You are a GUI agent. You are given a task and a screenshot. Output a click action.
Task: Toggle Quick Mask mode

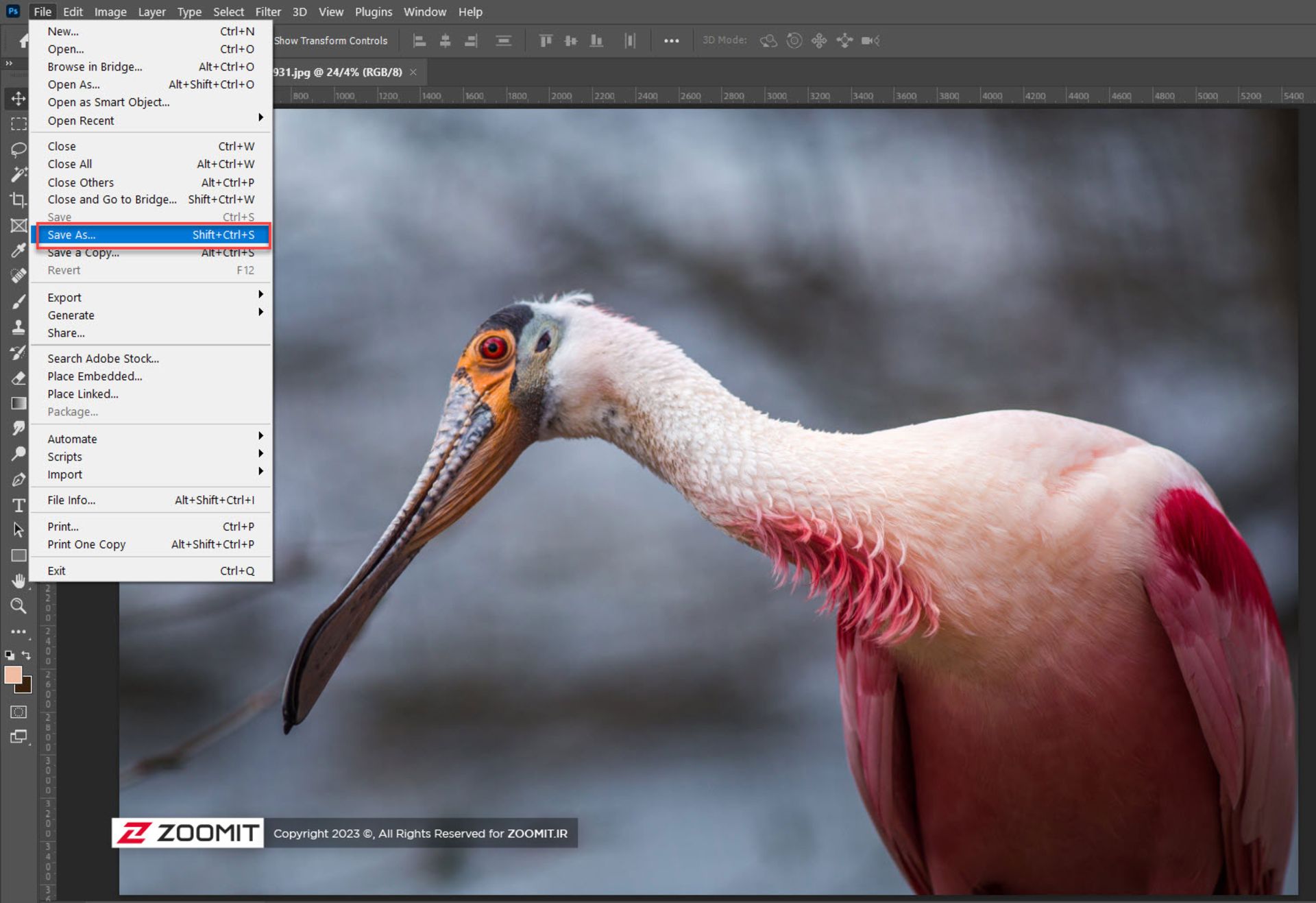click(19, 712)
